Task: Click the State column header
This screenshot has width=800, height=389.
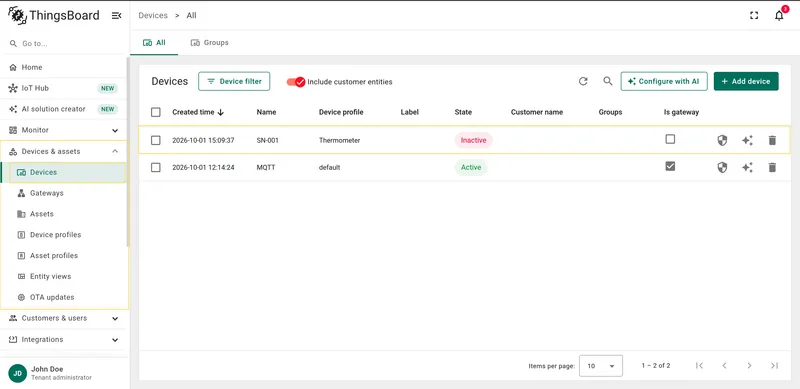Action: point(463,112)
